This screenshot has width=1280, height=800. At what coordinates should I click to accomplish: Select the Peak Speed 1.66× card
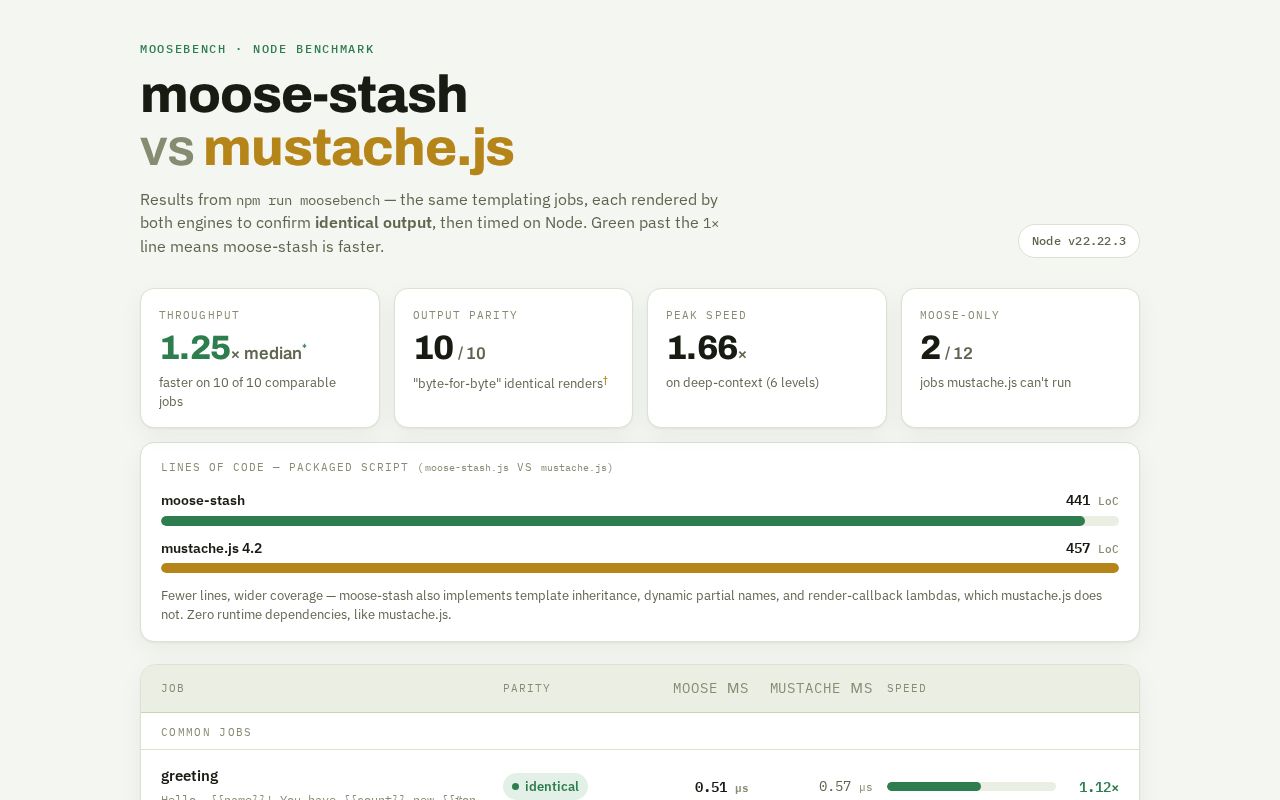767,358
